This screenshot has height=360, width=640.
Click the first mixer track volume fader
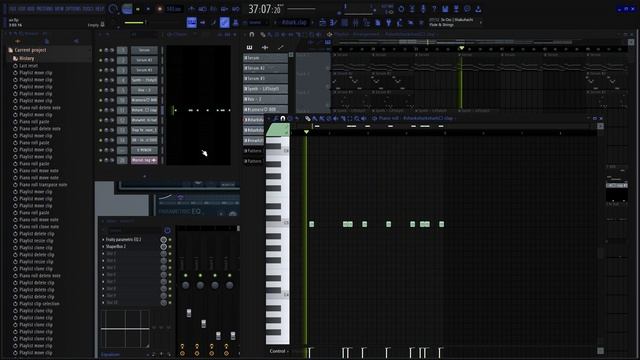coord(189,313)
